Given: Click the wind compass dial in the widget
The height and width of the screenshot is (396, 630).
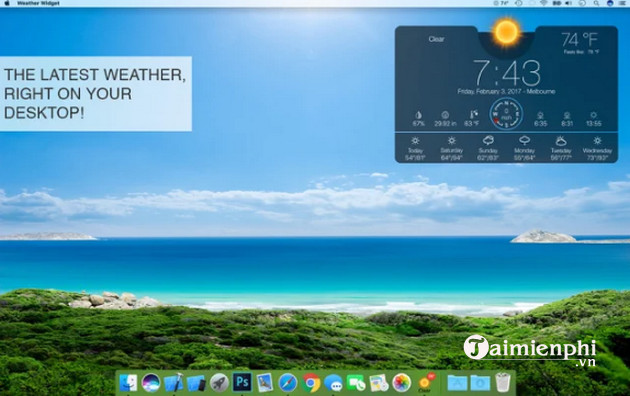Looking at the screenshot, I should click(506, 115).
